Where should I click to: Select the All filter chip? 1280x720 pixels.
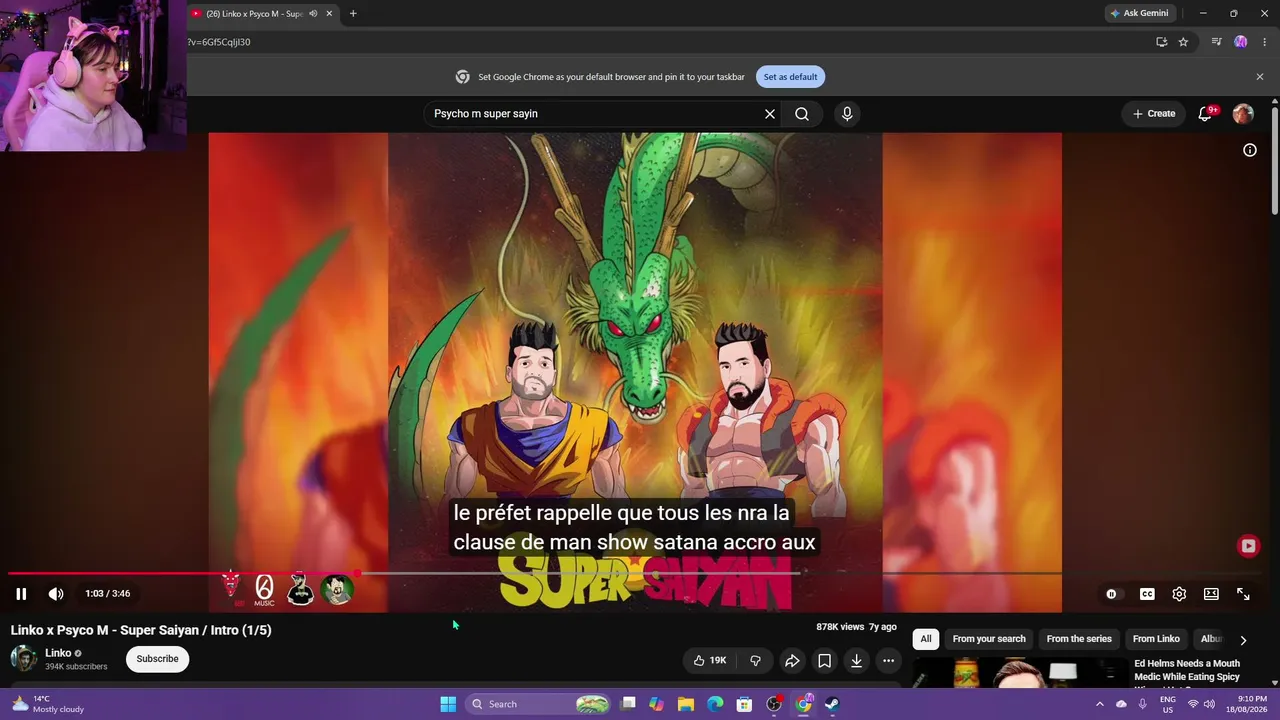[926, 639]
